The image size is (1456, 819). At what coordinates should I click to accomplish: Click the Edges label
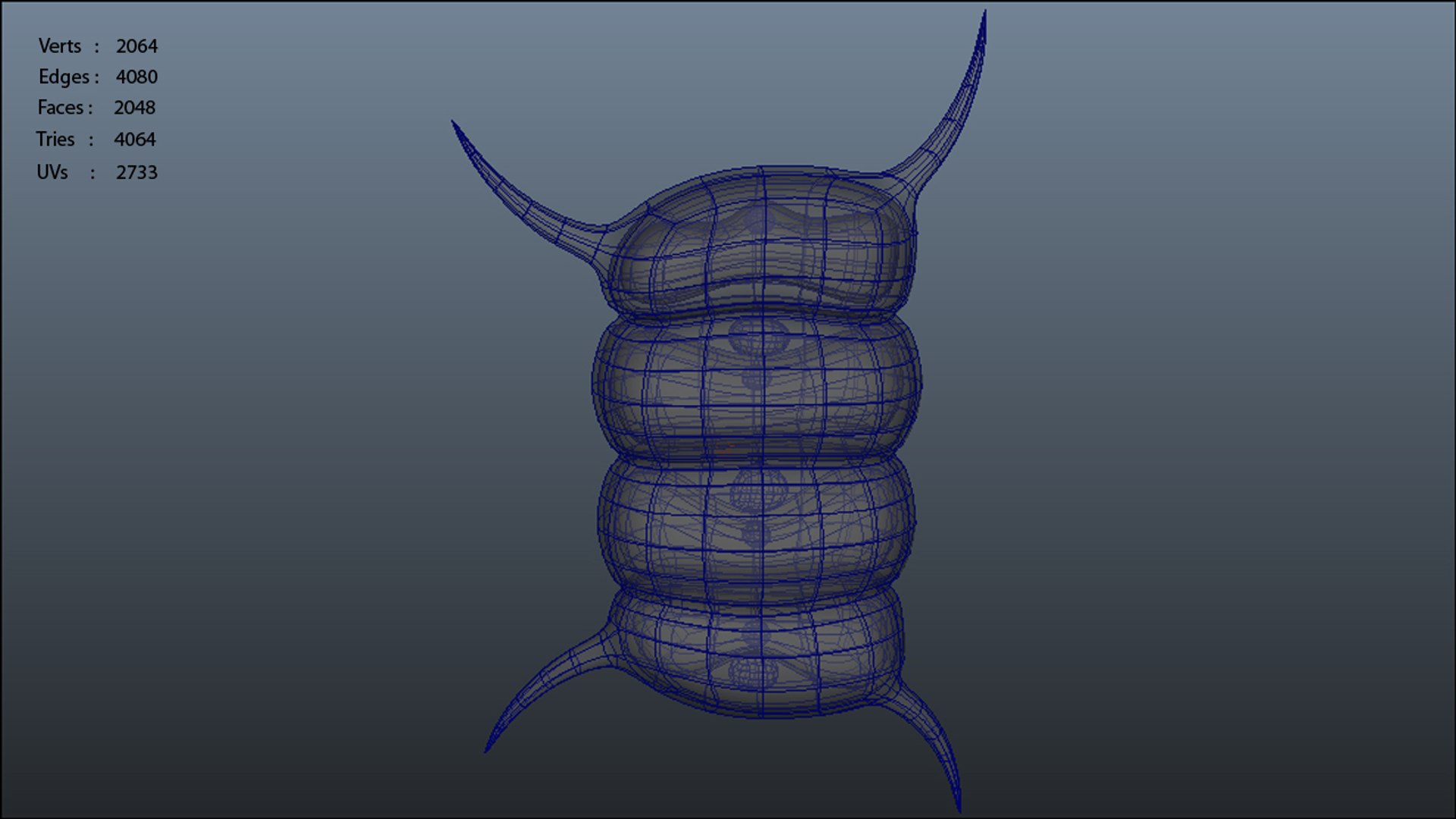pos(64,77)
